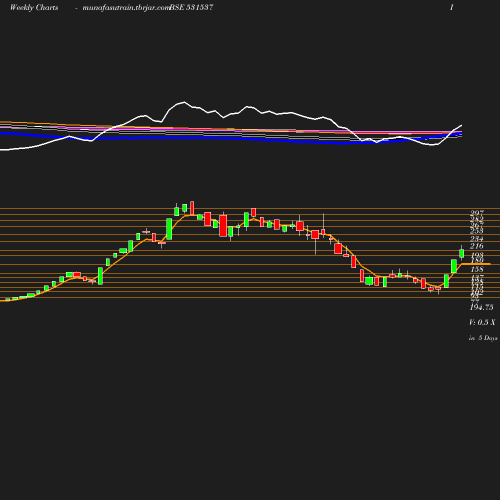The image size is (500, 500).
Task: Click the 216 price axis label
Action: (x=477, y=246)
